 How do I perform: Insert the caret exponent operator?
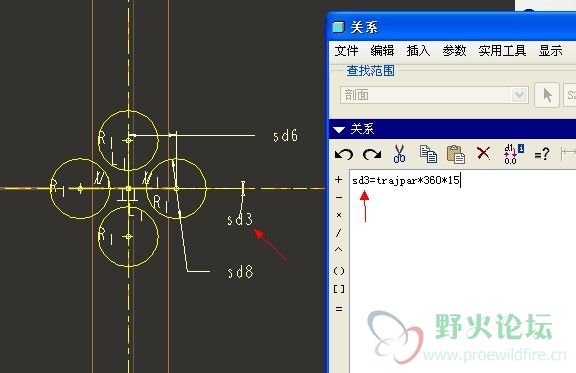(x=339, y=250)
